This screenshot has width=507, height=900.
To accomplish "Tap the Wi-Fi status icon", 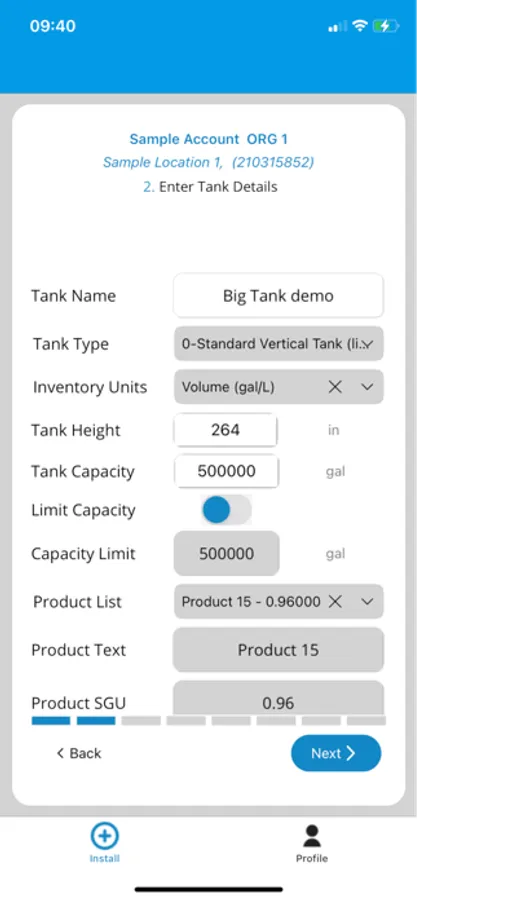I will [360, 26].
